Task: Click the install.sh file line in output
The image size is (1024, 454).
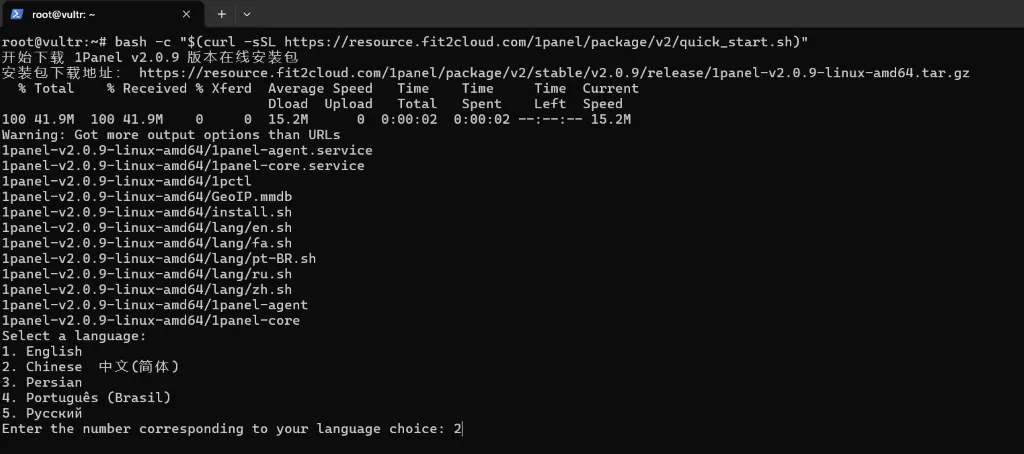Action: pos(147,212)
